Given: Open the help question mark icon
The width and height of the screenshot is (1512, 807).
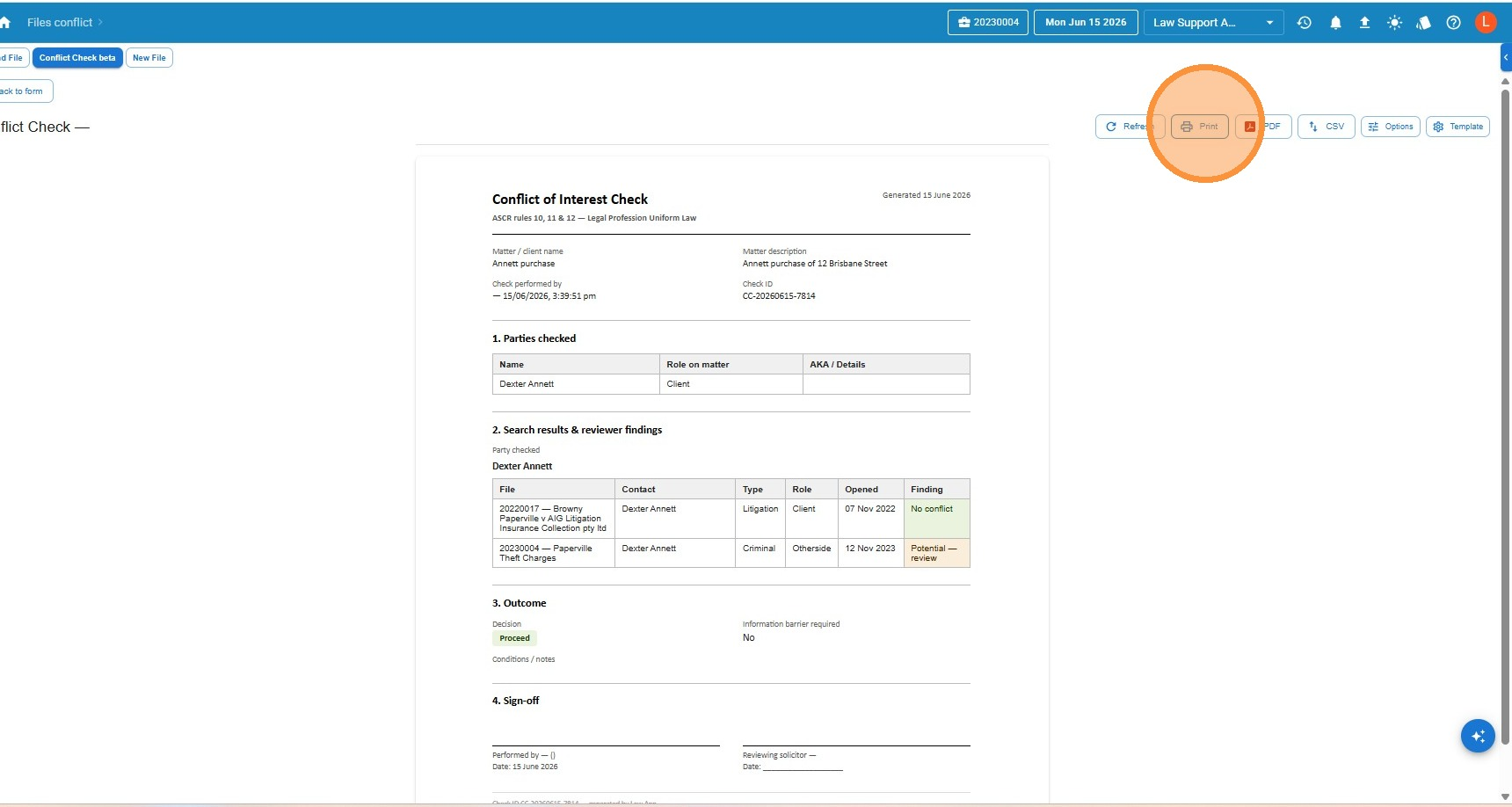Looking at the screenshot, I should [1453, 23].
